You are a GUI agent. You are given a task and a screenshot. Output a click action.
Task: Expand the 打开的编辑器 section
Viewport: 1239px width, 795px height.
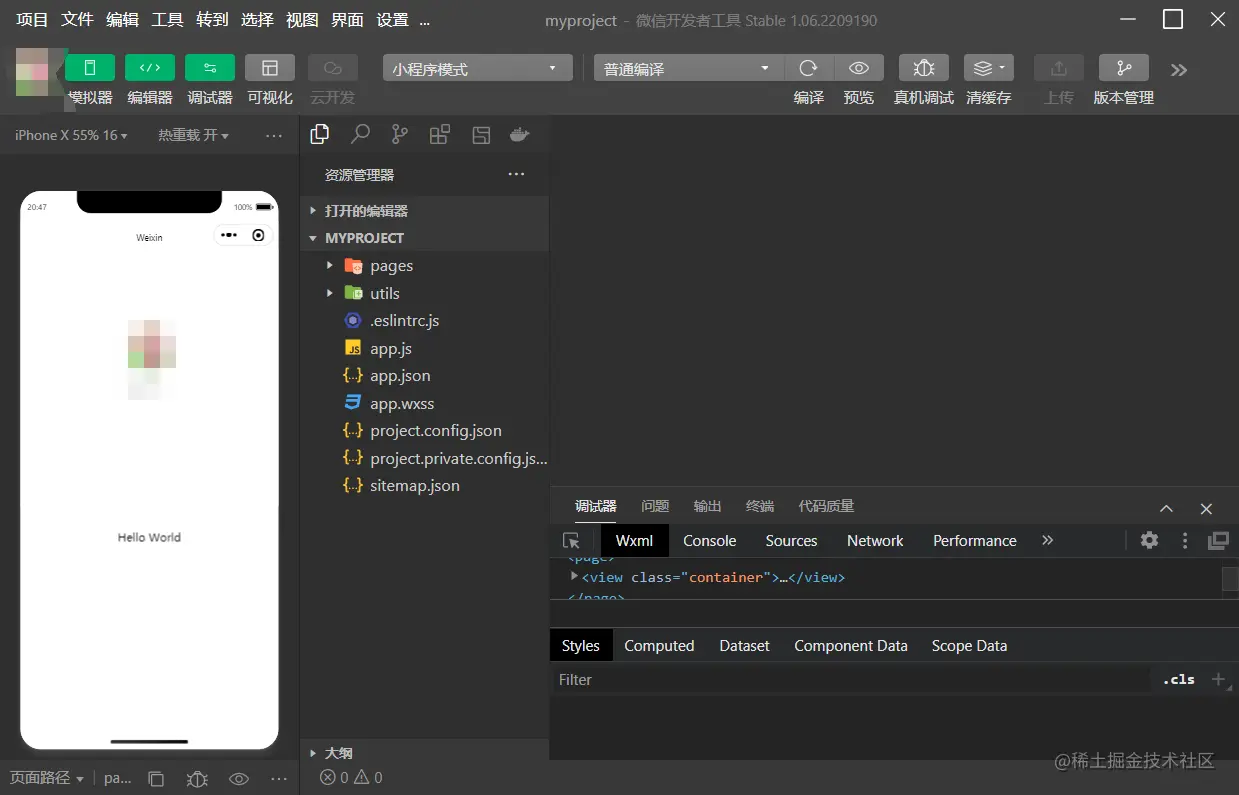point(425,211)
